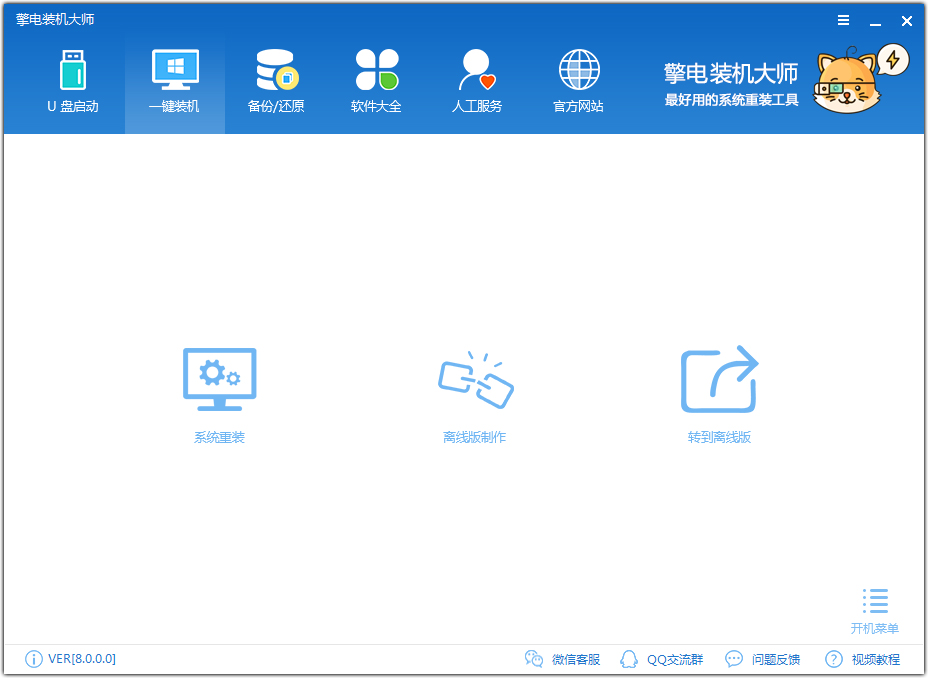
Task: Click the WeChat icon in status bar
Action: [534, 658]
